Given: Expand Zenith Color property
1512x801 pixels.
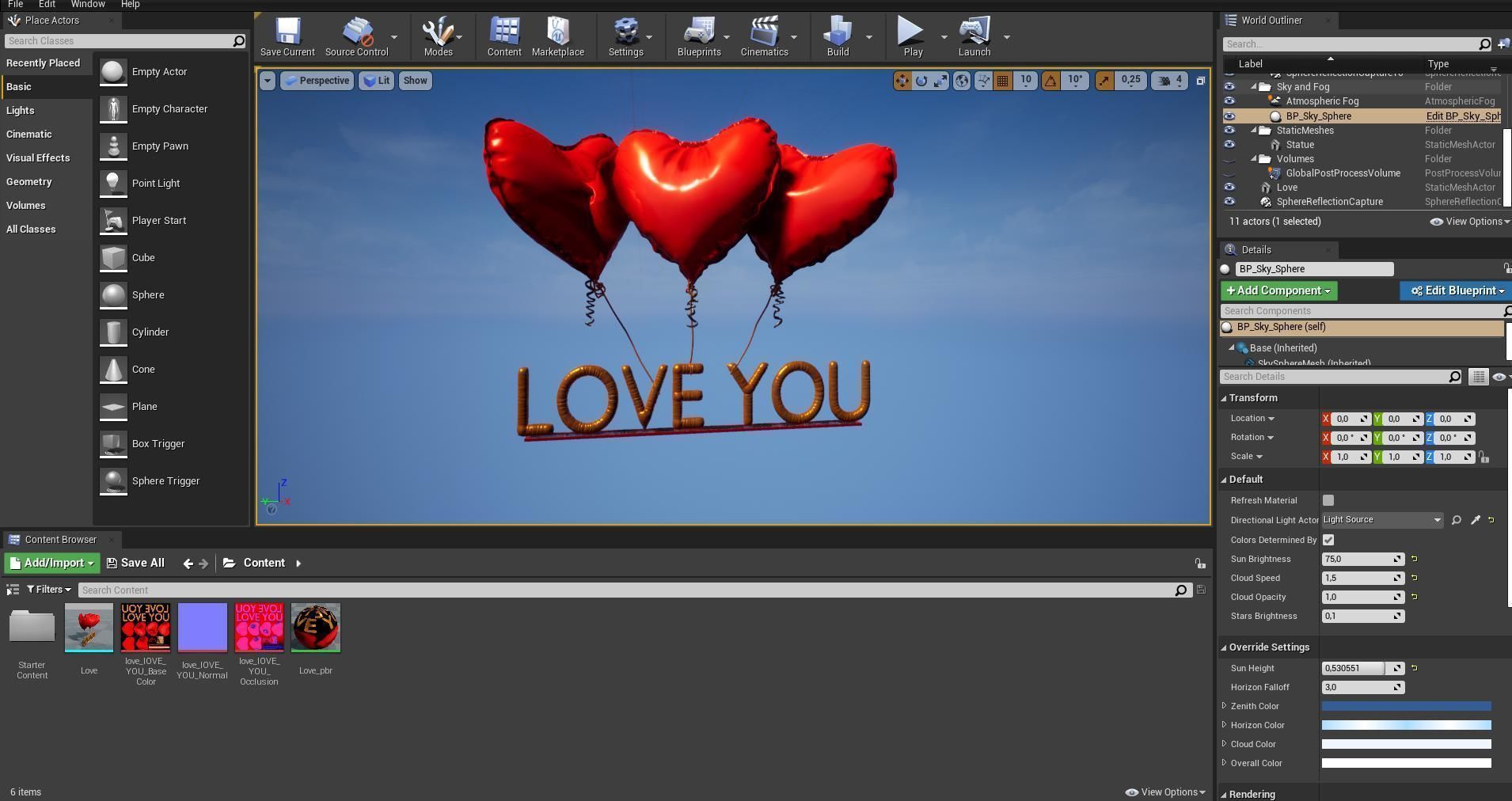Looking at the screenshot, I should pos(1225,705).
